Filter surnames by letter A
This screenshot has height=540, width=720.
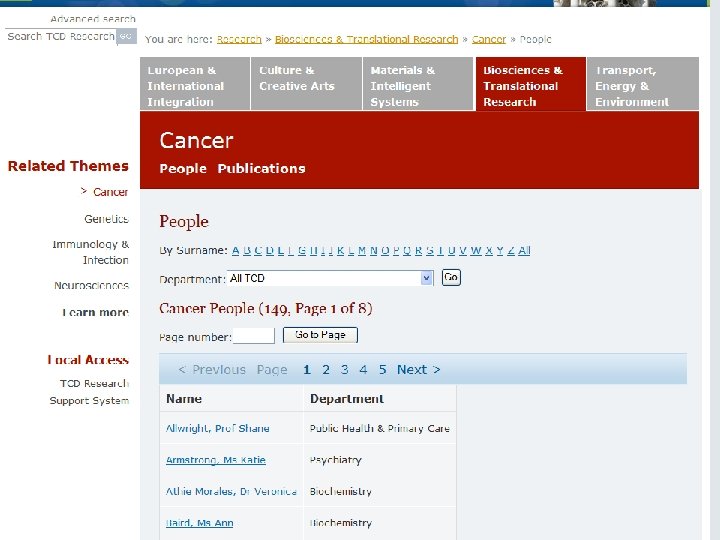236,251
